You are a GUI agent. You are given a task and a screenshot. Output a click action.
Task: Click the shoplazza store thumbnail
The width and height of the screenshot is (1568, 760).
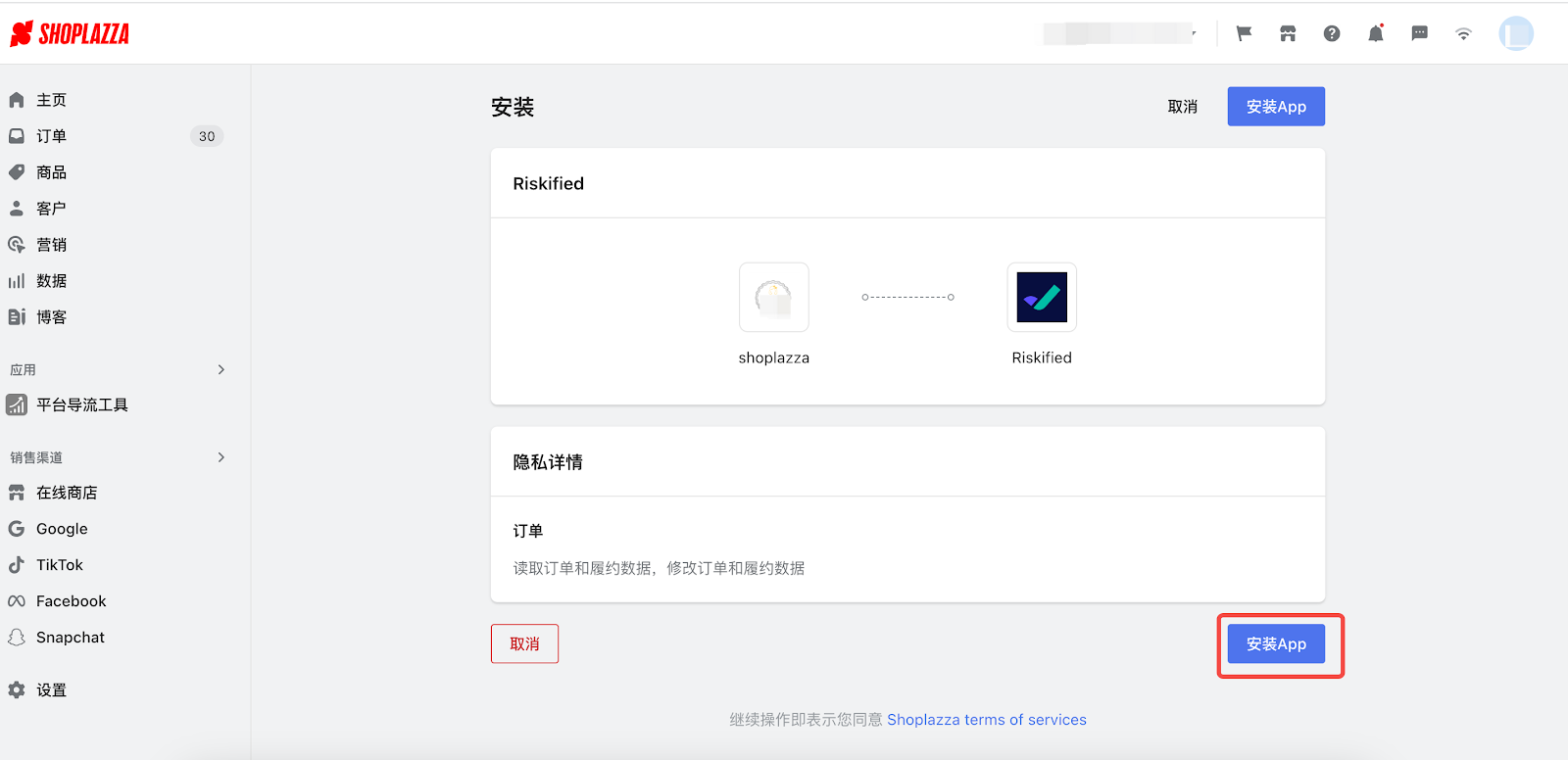[774, 297]
